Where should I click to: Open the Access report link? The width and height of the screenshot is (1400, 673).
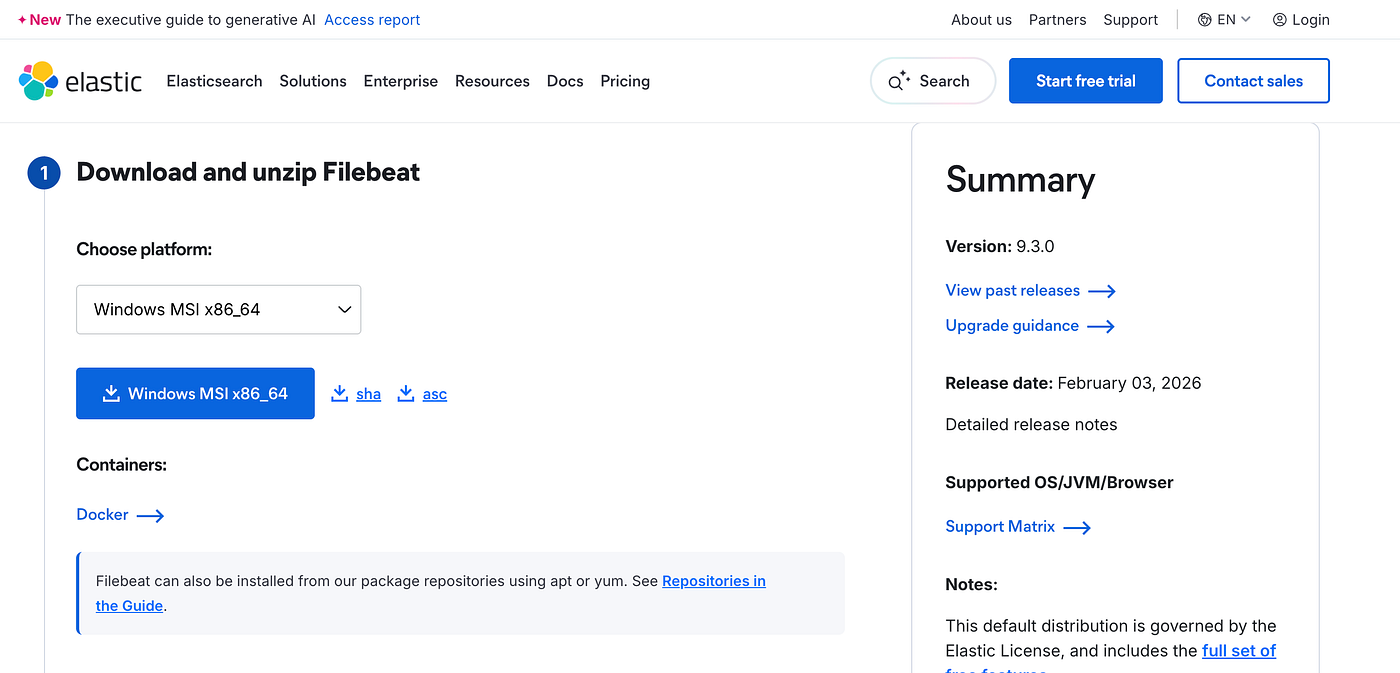[x=372, y=20]
